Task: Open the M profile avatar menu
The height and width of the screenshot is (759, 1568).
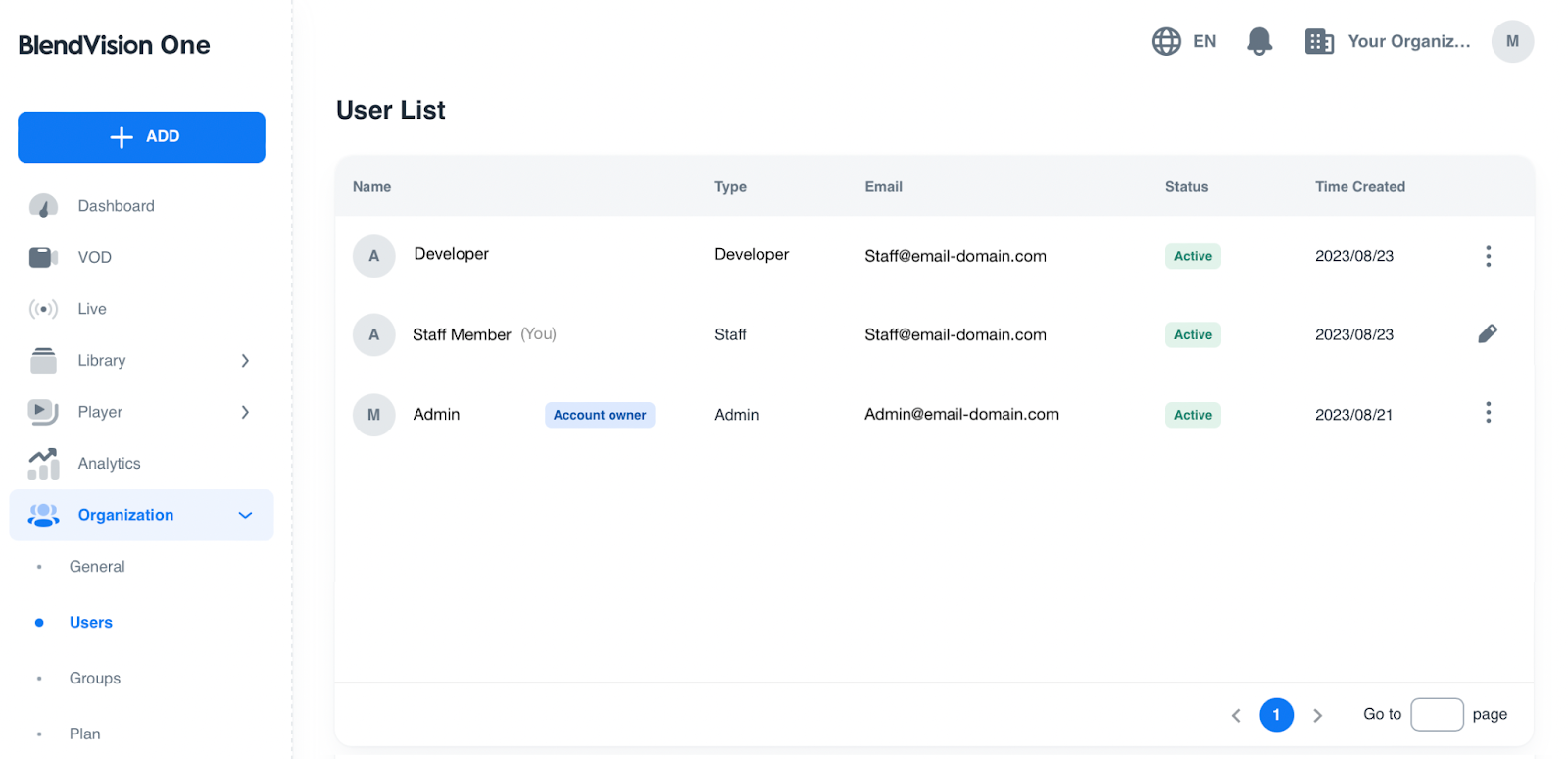Action: [1512, 41]
